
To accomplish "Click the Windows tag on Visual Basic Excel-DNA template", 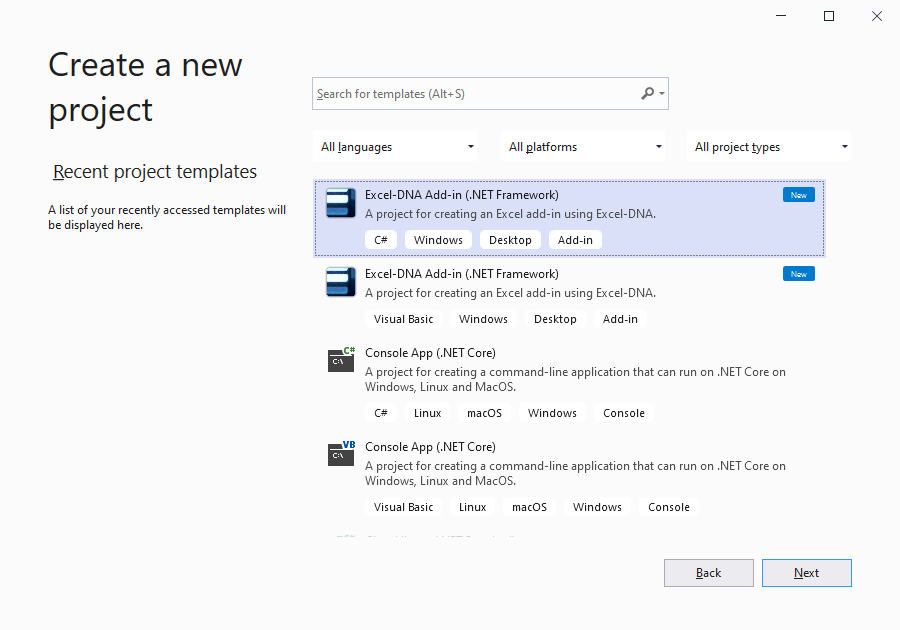I will [x=483, y=319].
